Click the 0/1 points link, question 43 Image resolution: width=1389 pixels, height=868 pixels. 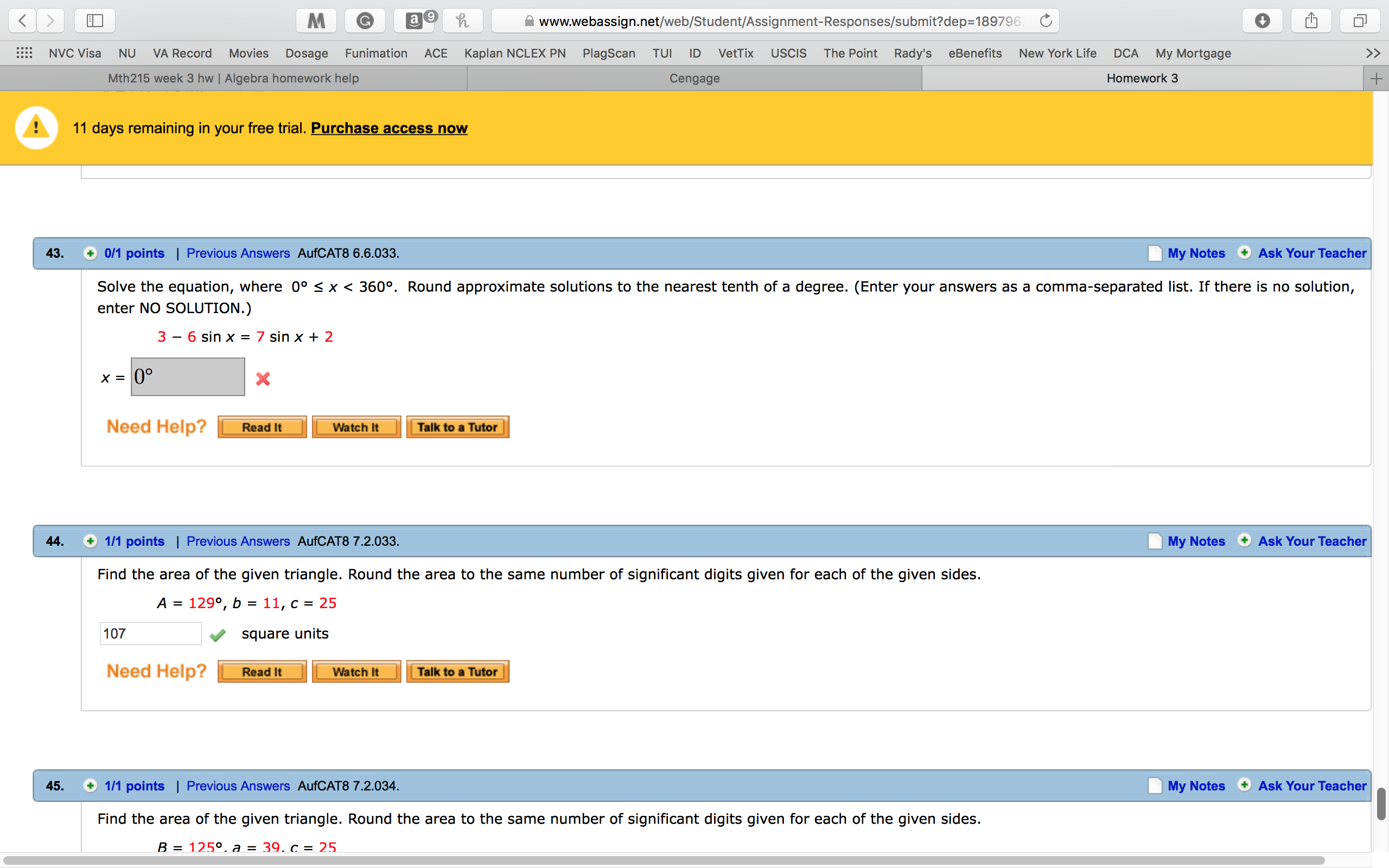(x=135, y=253)
